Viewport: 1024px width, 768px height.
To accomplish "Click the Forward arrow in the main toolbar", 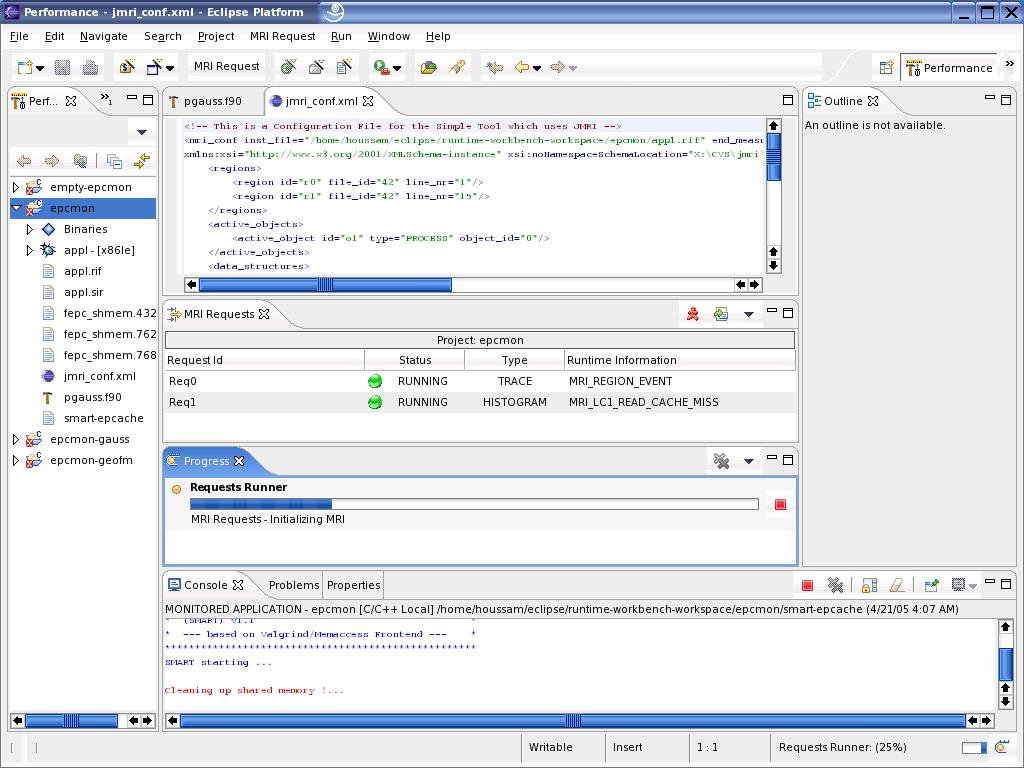I will click(x=558, y=67).
